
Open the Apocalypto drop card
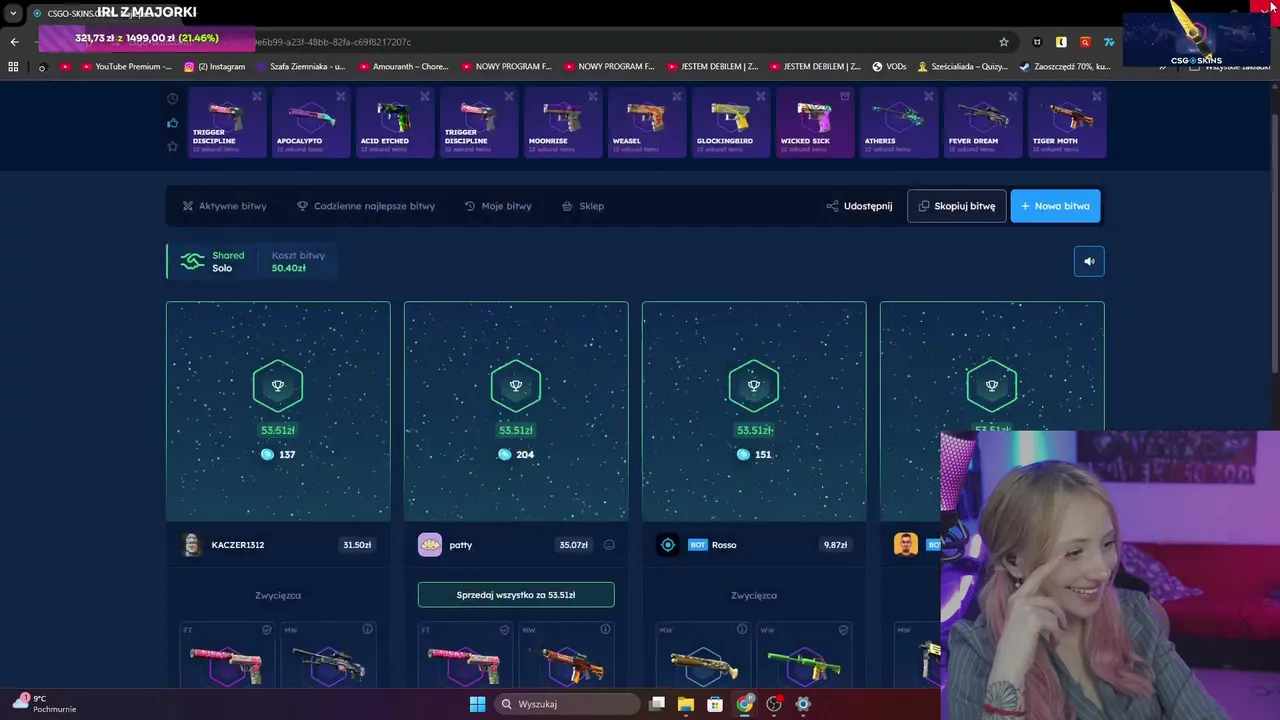310,123
